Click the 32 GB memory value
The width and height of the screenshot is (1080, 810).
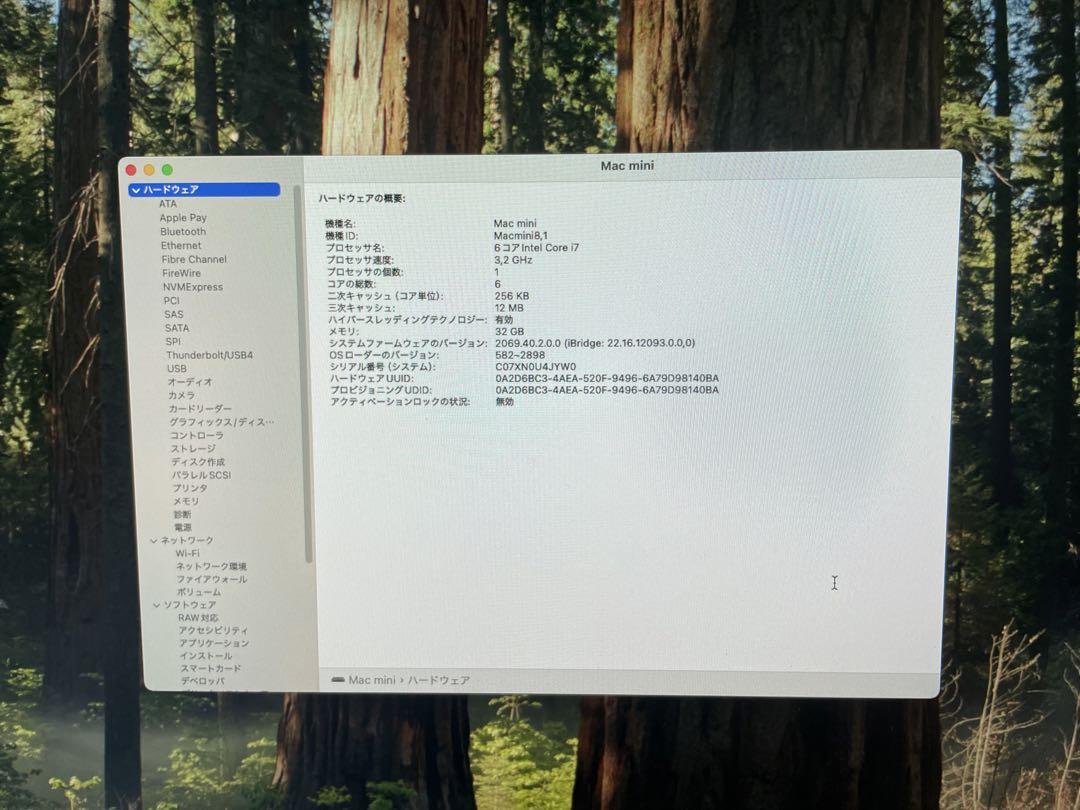pyautogui.click(x=510, y=331)
